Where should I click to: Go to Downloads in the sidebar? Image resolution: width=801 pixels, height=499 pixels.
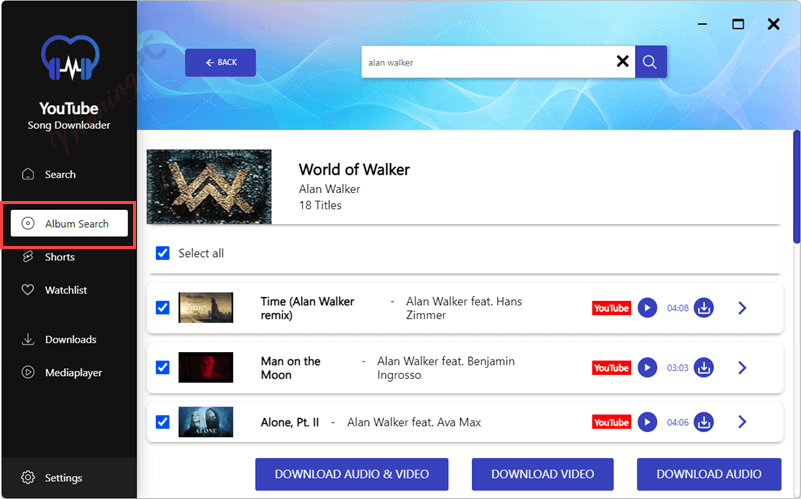pyautogui.click(x=69, y=340)
